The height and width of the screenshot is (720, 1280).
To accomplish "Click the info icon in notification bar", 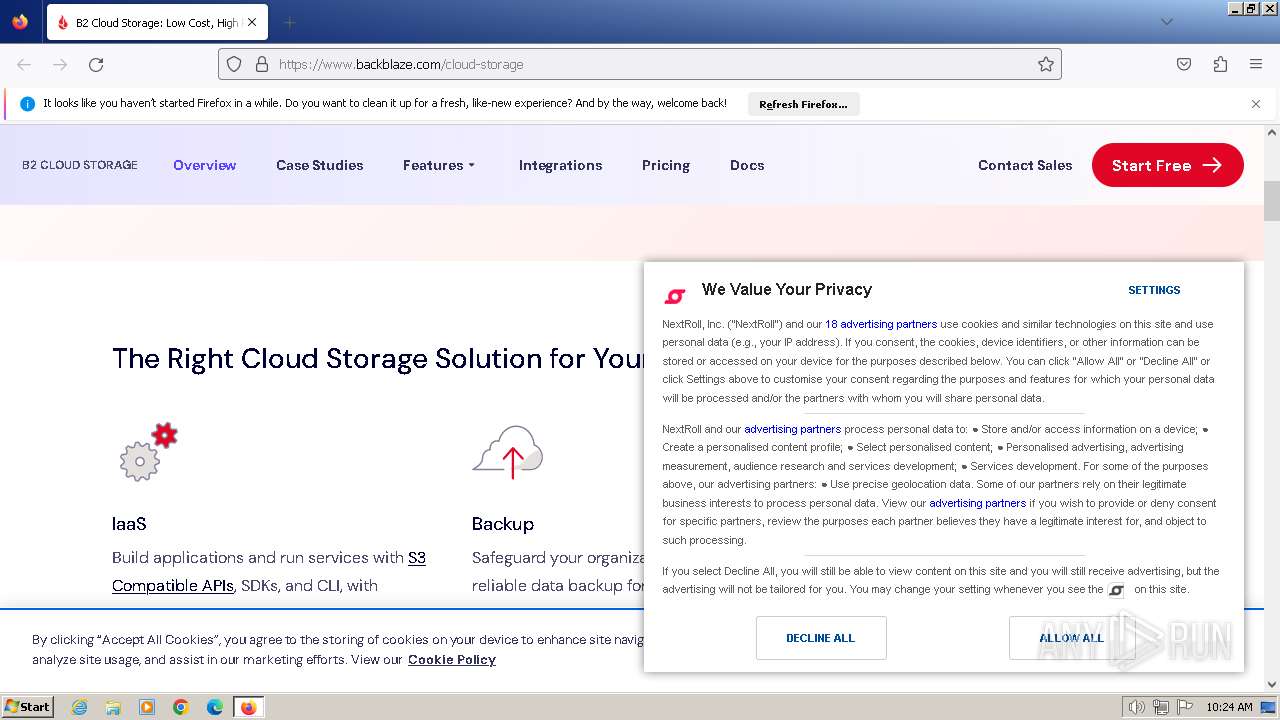I will click(x=27, y=104).
